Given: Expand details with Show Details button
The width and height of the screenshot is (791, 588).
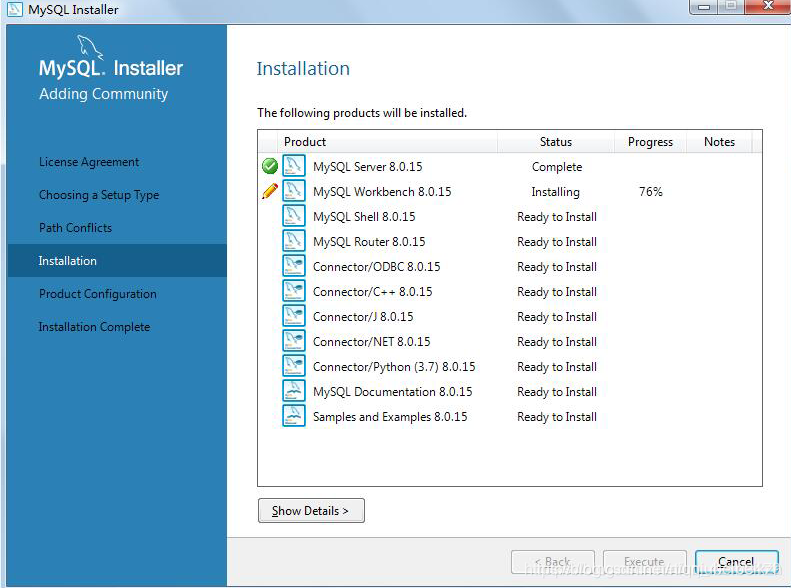Looking at the screenshot, I should [311, 511].
